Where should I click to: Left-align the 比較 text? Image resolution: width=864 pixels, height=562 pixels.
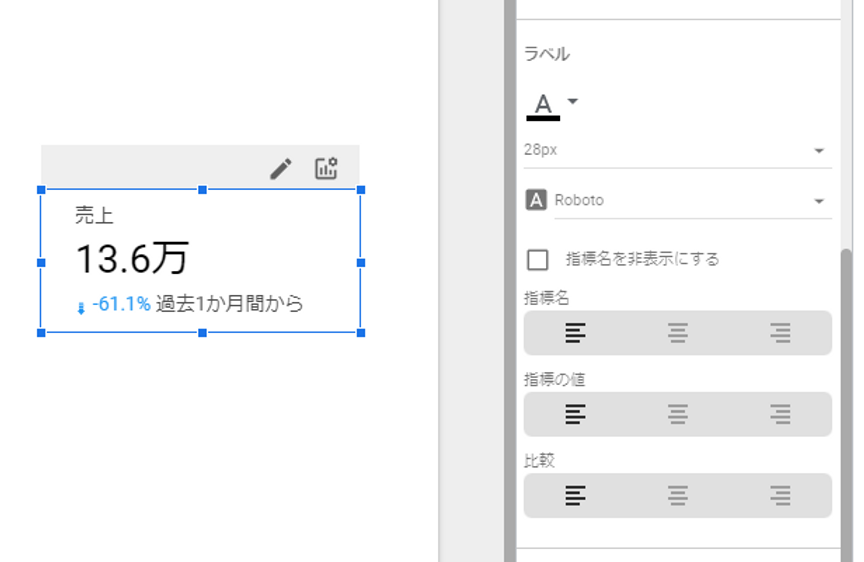click(575, 496)
